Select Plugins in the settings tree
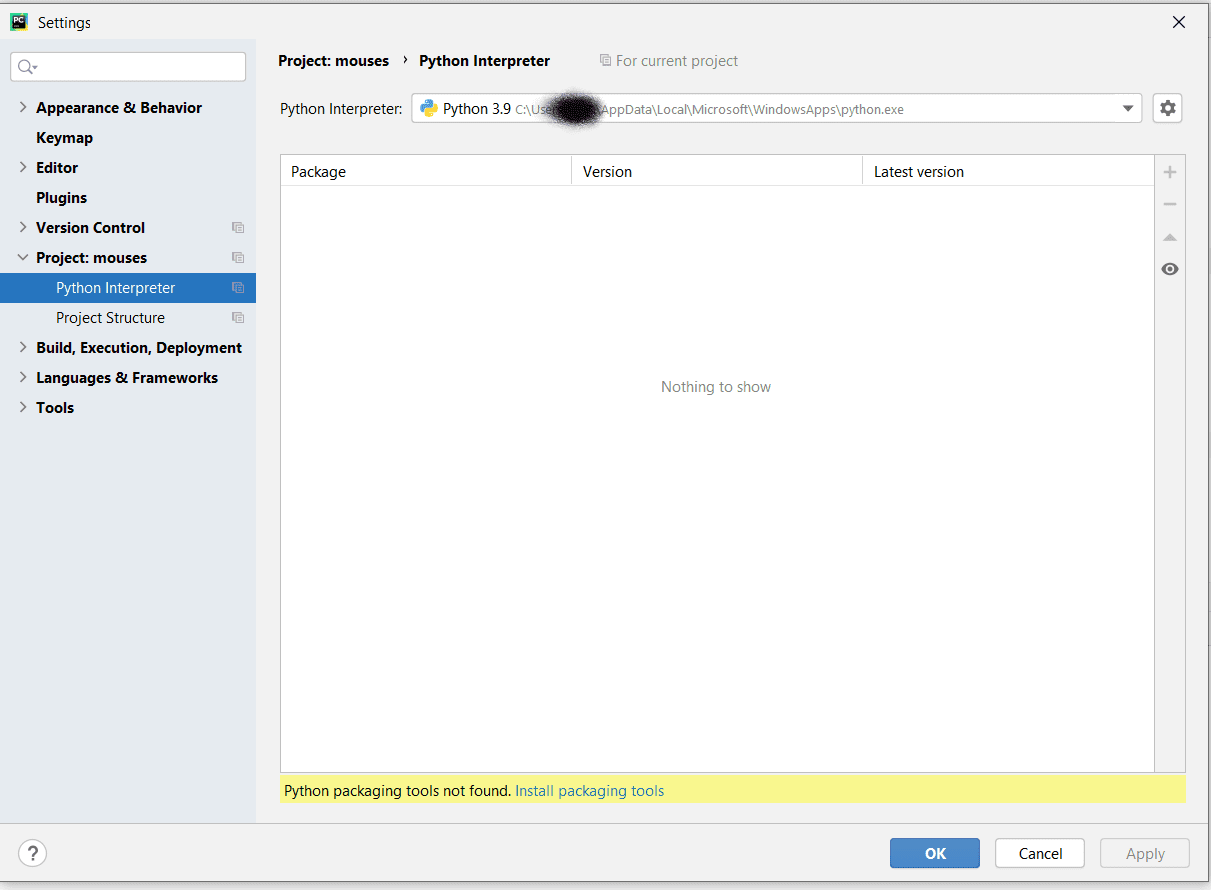Screen dimensions: 1211x890 point(61,198)
